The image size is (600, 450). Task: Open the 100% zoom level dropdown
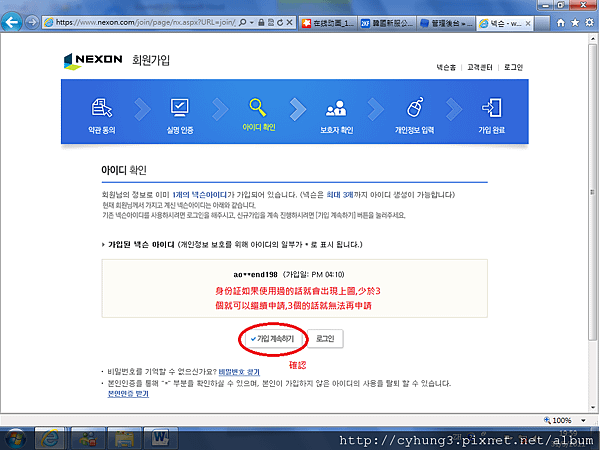tap(584, 420)
